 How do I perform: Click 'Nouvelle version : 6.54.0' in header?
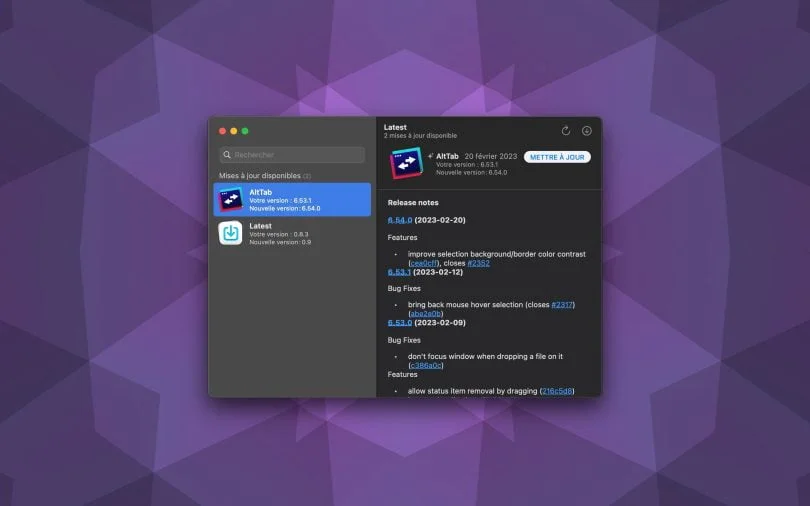click(471, 172)
